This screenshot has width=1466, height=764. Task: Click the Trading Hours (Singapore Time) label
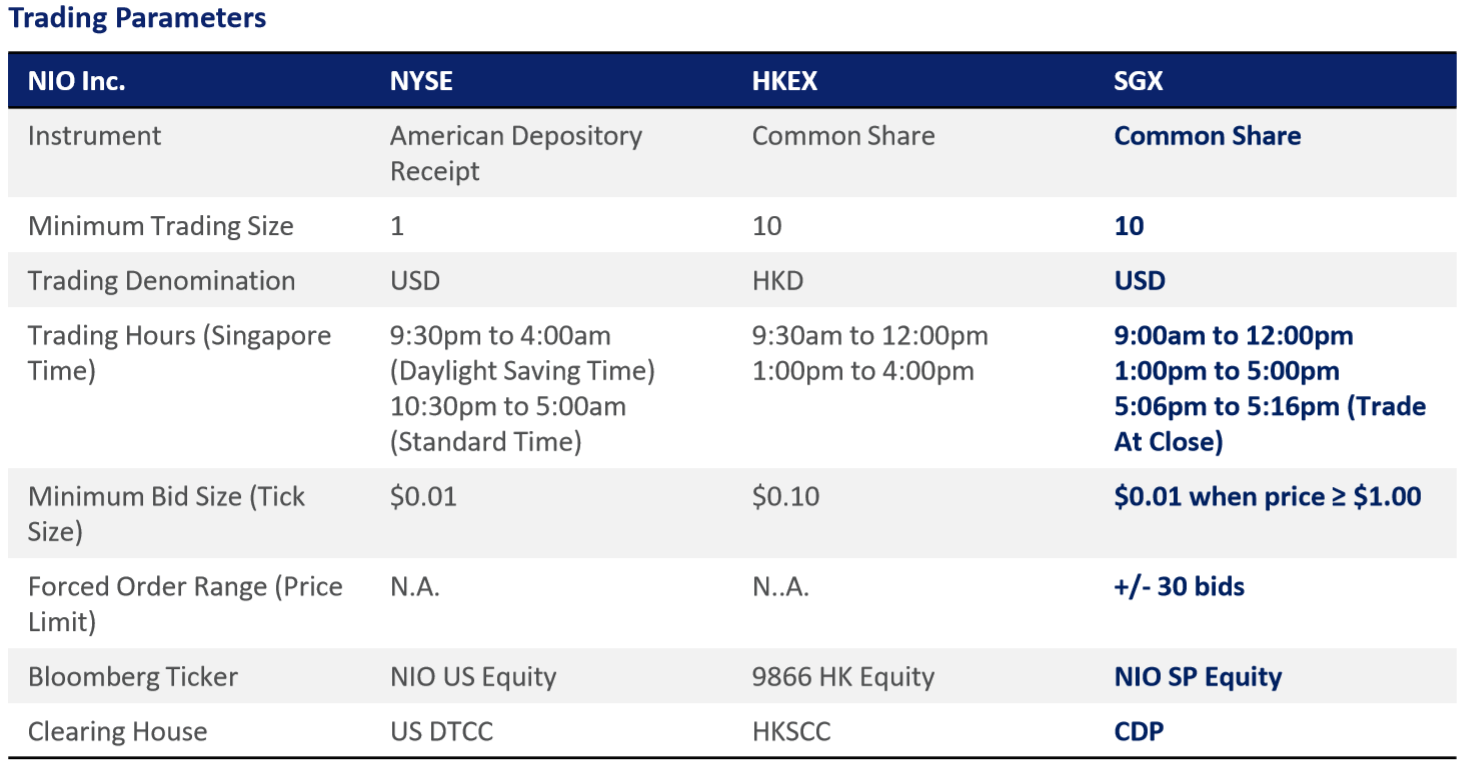click(x=179, y=353)
